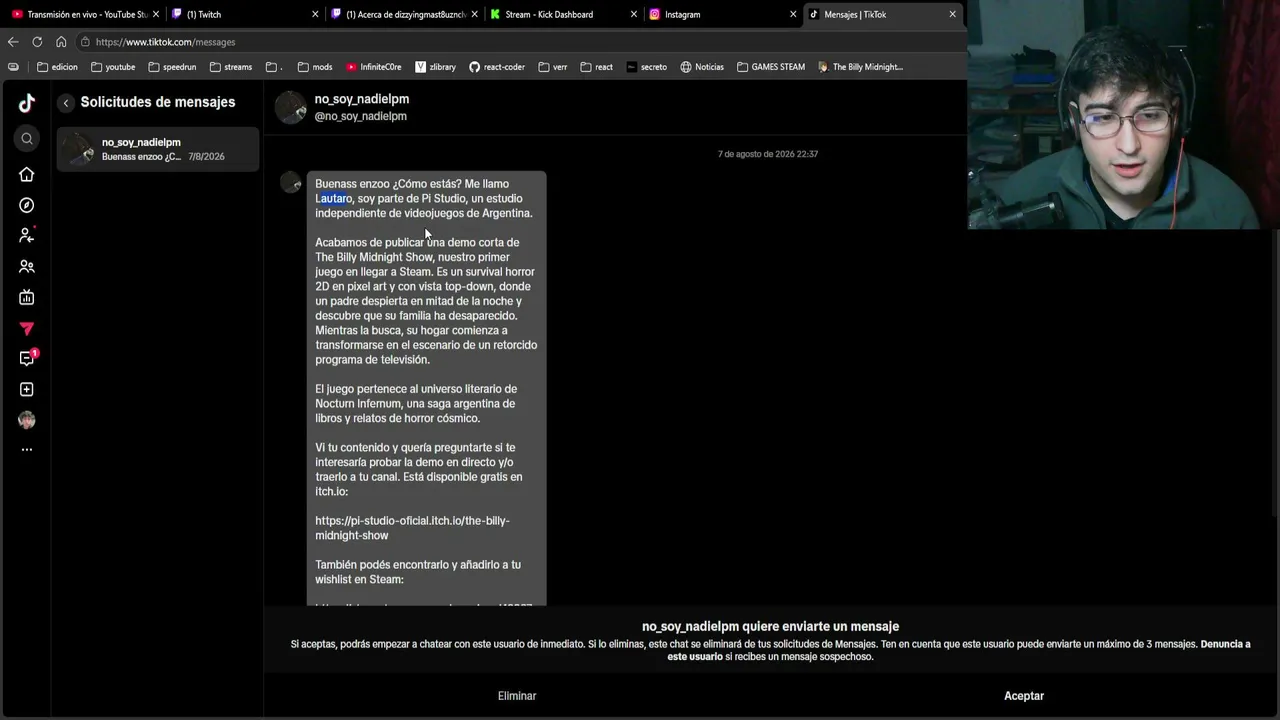The height and width of the screenshot is (720, 1280).
Task: Close the Instagram tab
Action: click(x=794, y=14)
